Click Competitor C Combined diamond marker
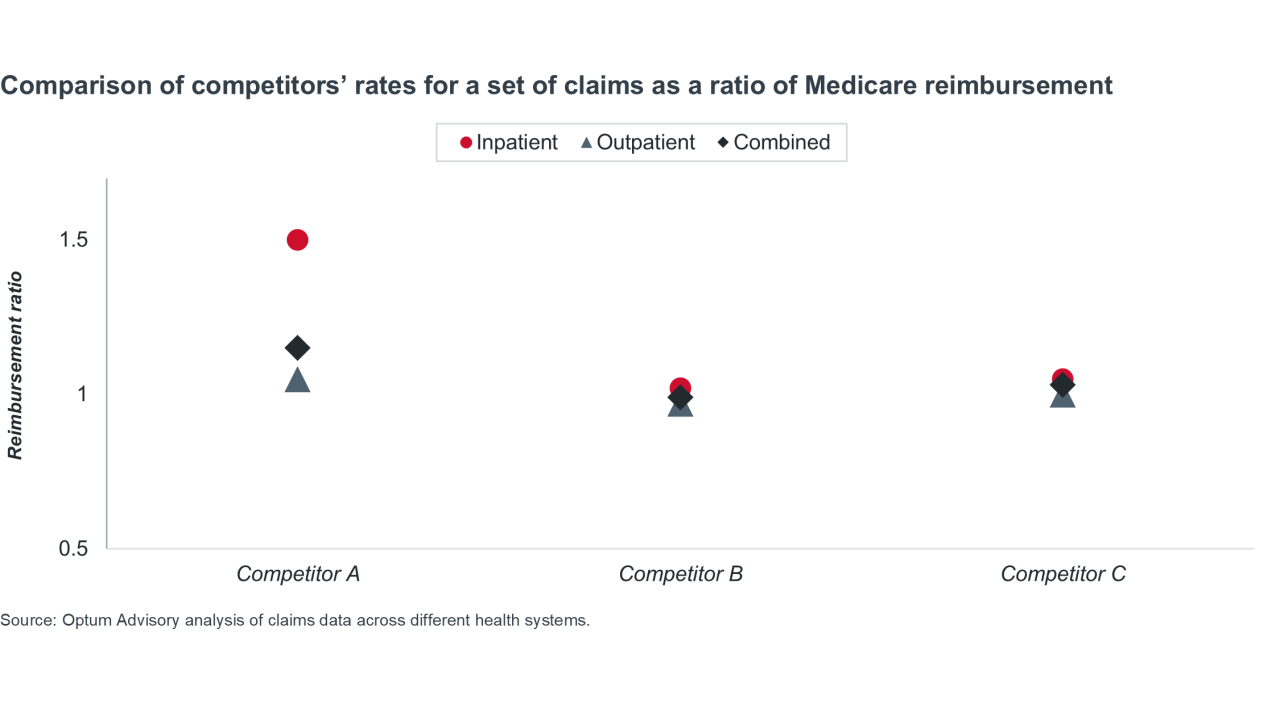 click(1063, 386)
